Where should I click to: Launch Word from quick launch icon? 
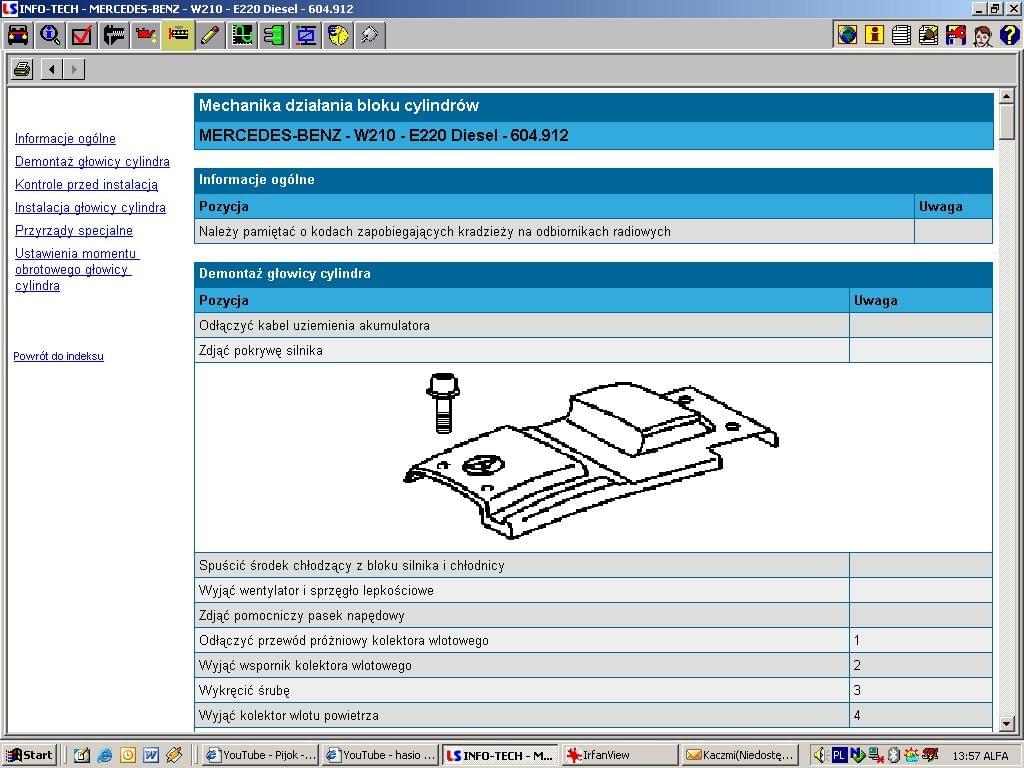(150, 756)
